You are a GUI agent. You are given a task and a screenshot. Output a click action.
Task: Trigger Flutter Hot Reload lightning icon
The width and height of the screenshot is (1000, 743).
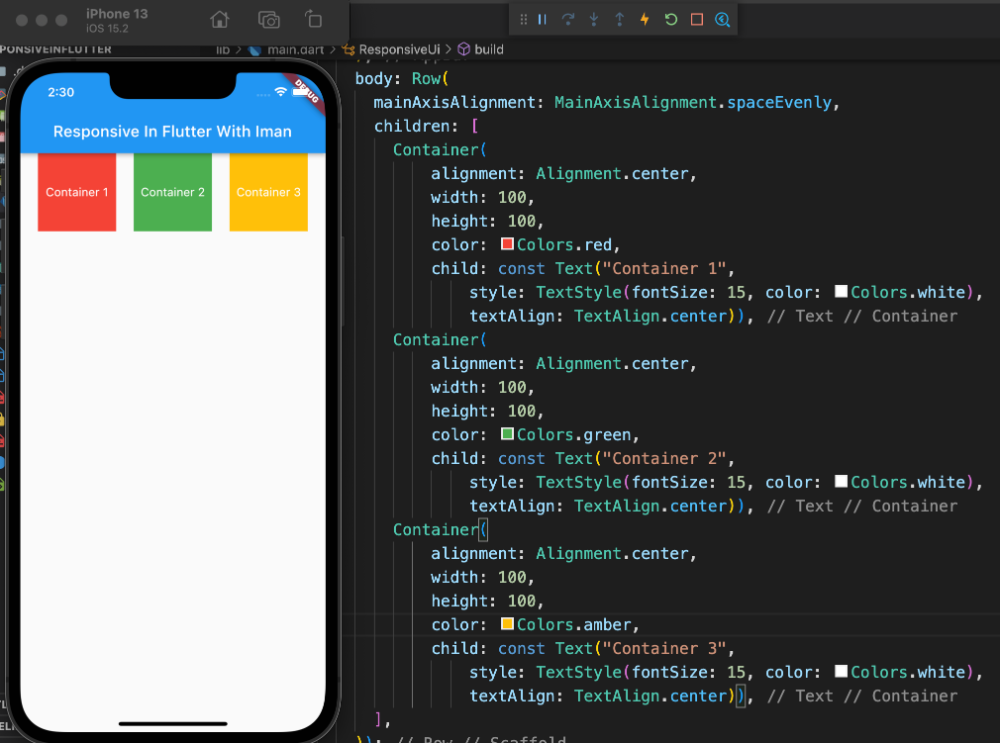pos(645,20)
